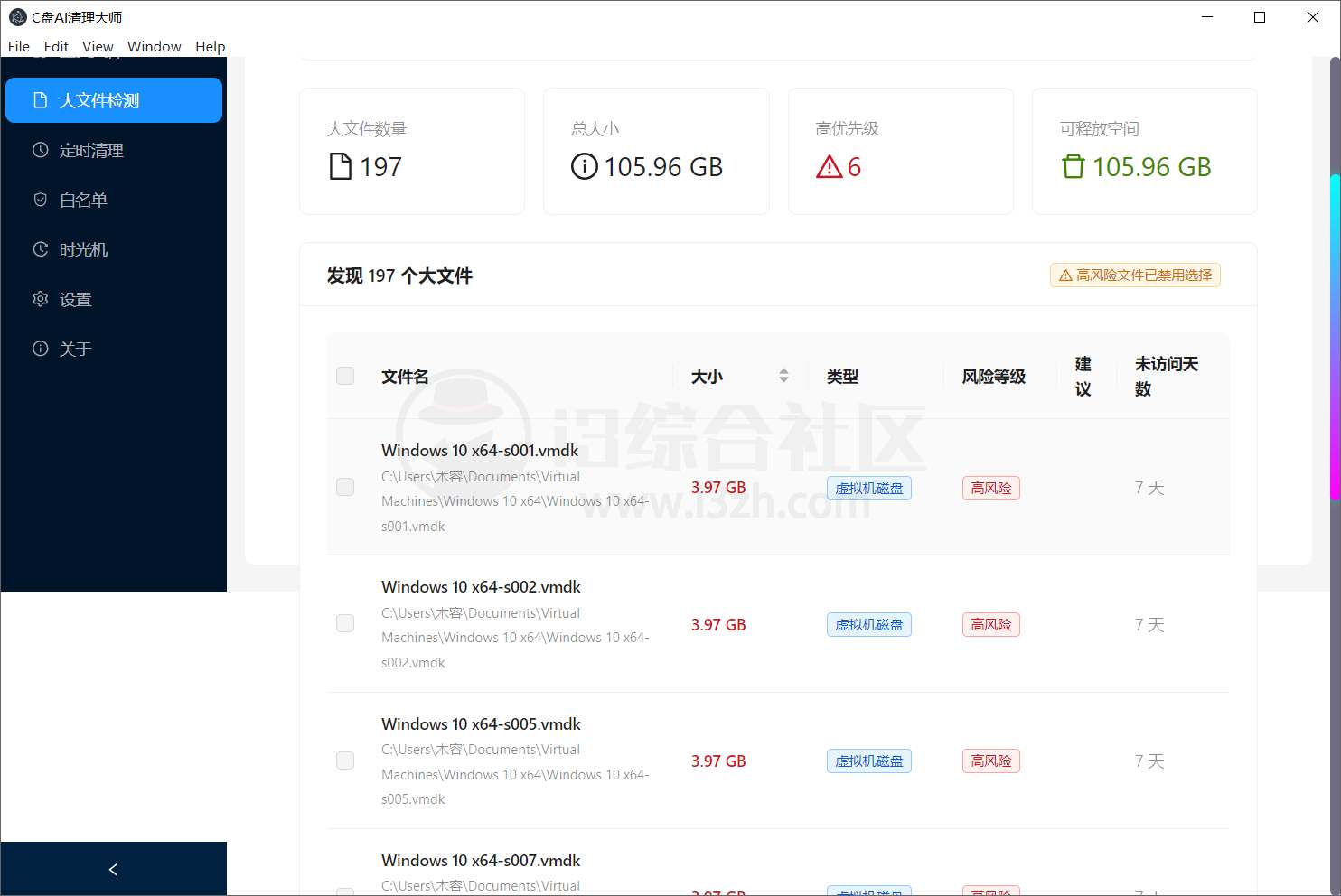Click the red warning triangle in 高优先级 card
Viewport: 1341px width, 896px height.
828,166
